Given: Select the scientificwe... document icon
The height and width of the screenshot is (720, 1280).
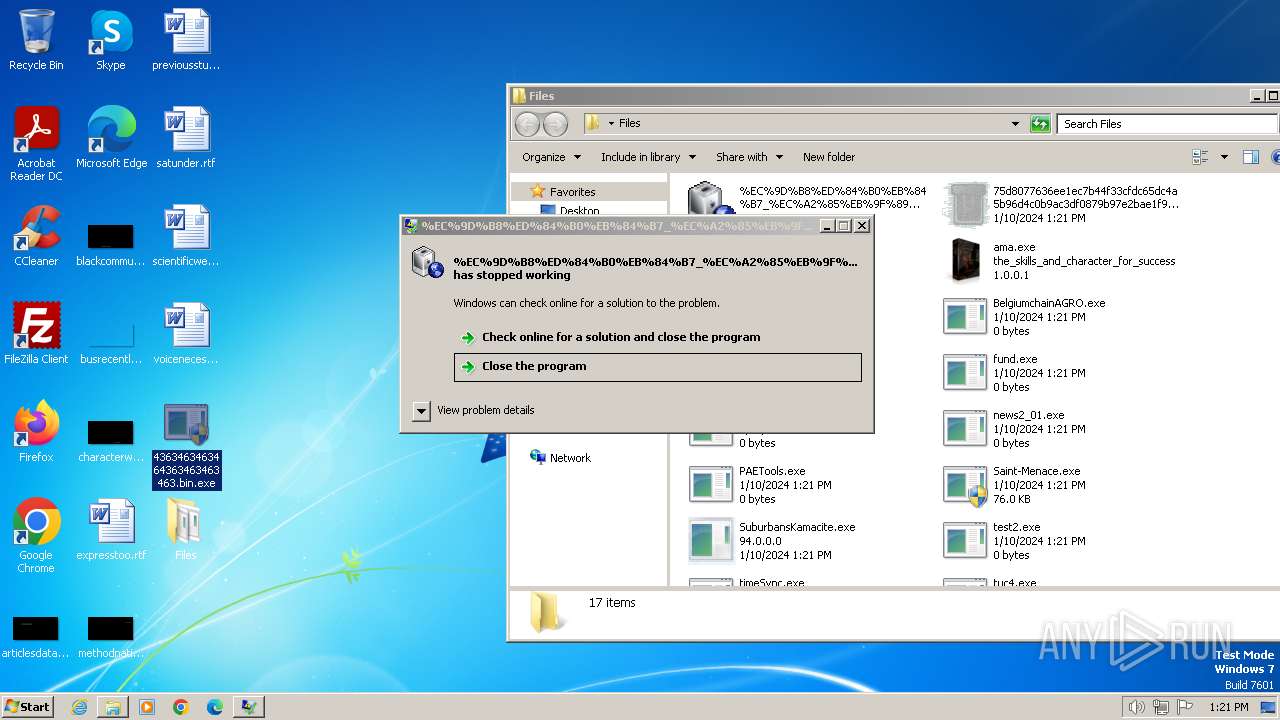Looking at the screenshot, I should point(186,236).
